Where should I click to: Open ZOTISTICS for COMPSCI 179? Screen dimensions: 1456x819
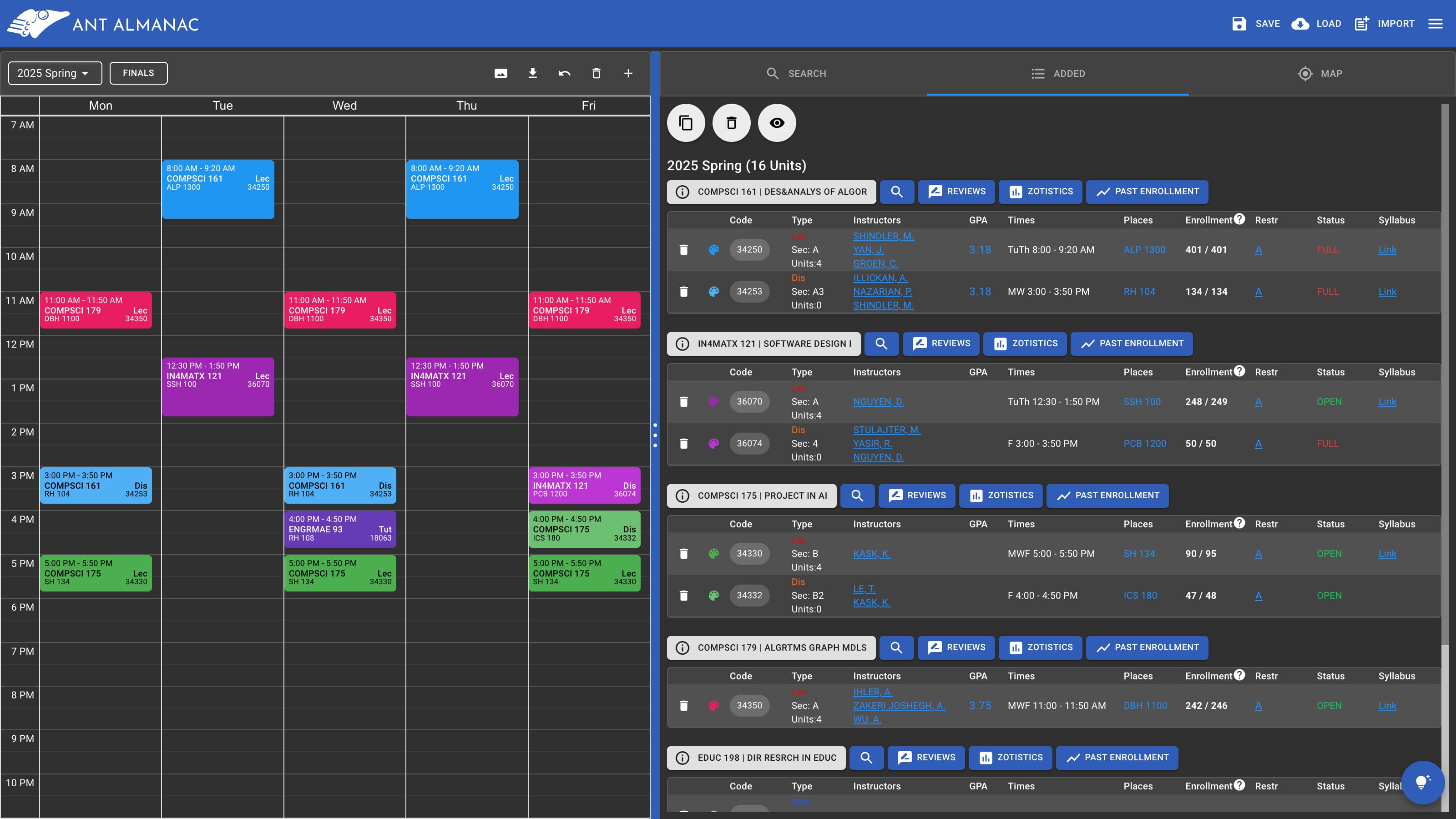pyautogui.click(x=1040, y=648)
